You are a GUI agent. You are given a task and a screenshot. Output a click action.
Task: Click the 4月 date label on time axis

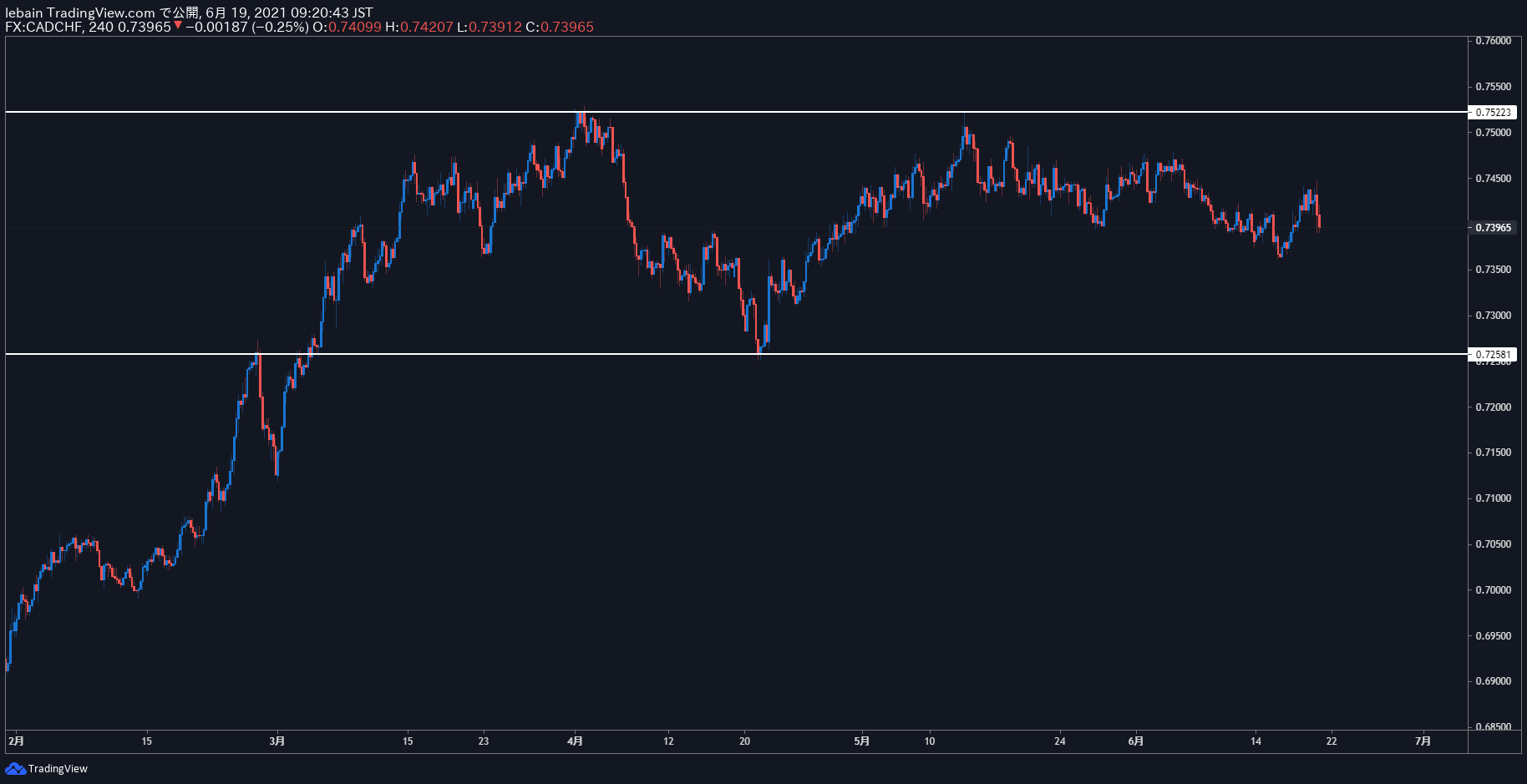(575, 741)
